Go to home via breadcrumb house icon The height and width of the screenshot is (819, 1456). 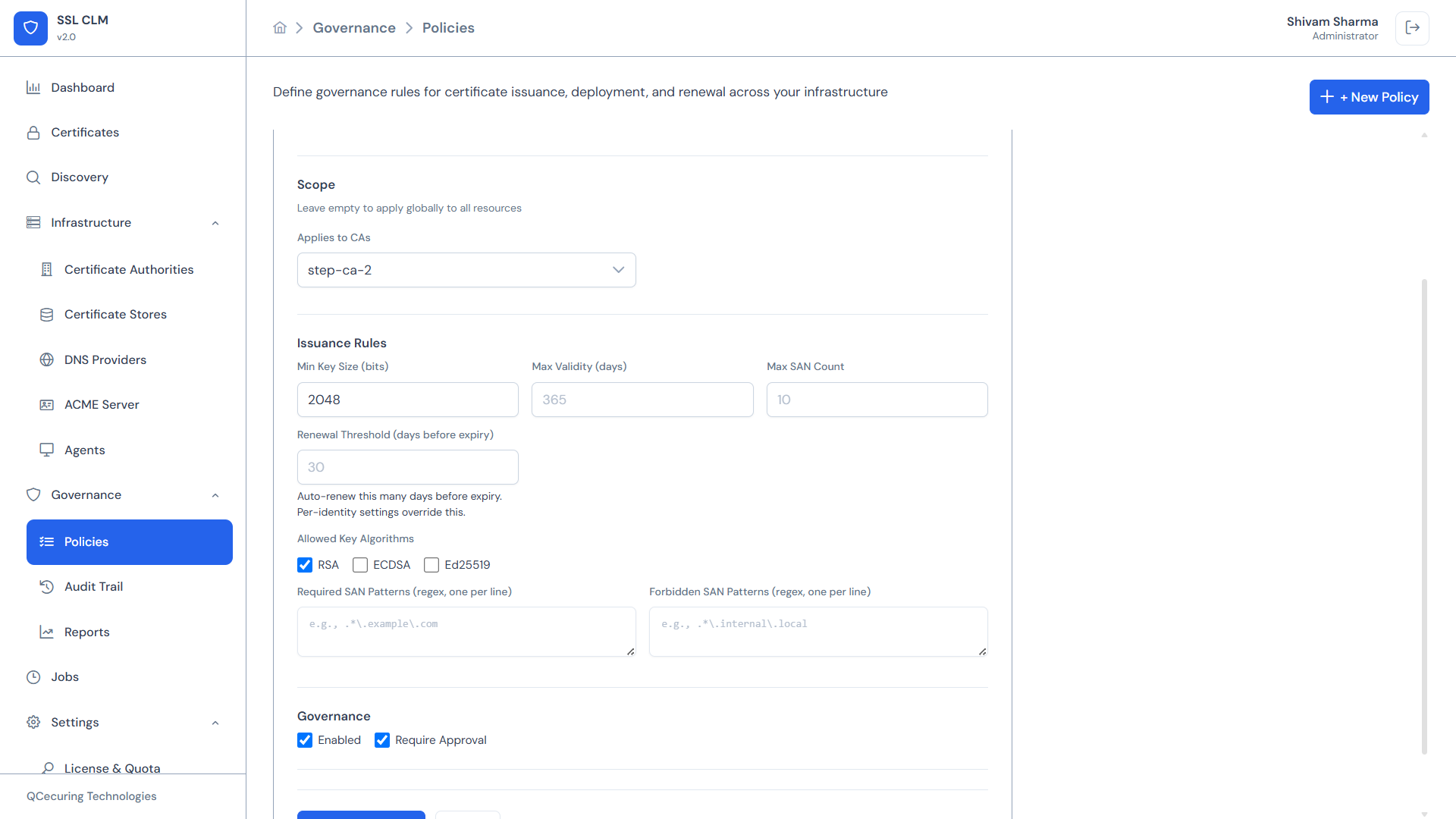pyautogui.click(x=280, y=28)
